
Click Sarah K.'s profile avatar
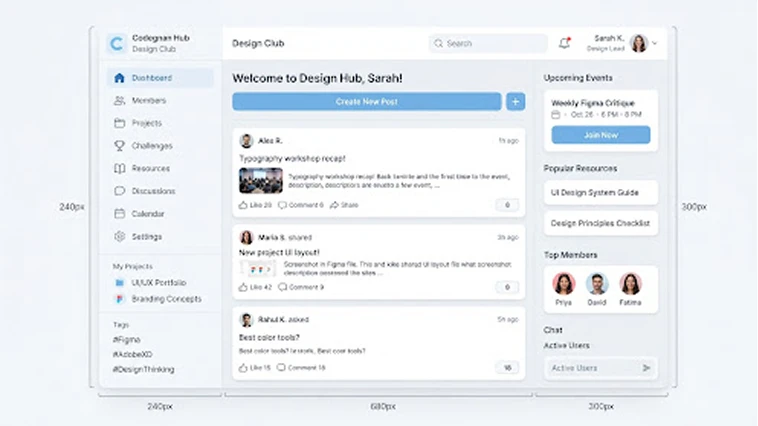(639, 44)
